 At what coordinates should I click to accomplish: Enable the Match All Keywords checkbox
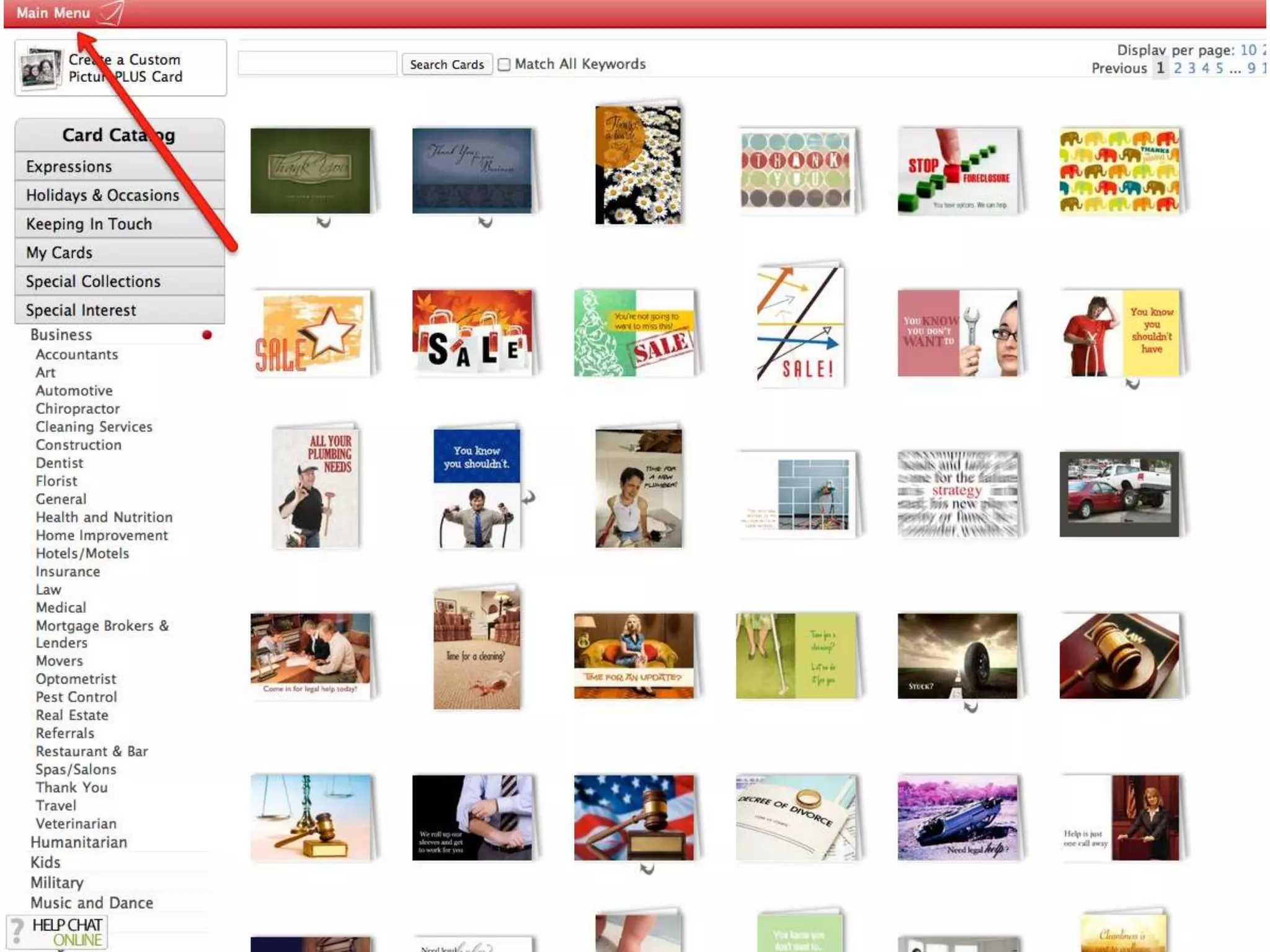[x=505, y=64]
